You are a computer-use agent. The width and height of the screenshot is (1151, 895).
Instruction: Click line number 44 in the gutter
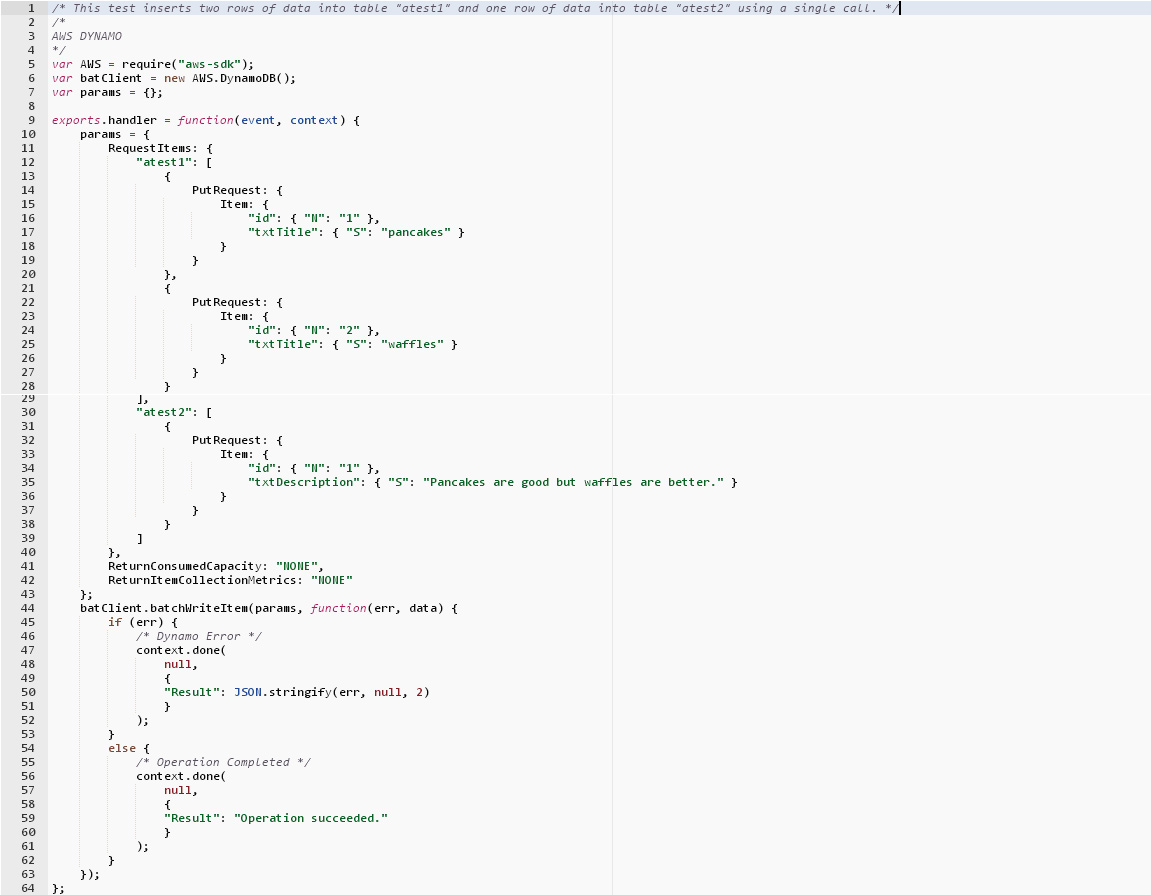pyautogui.click(x=28, y=608)
